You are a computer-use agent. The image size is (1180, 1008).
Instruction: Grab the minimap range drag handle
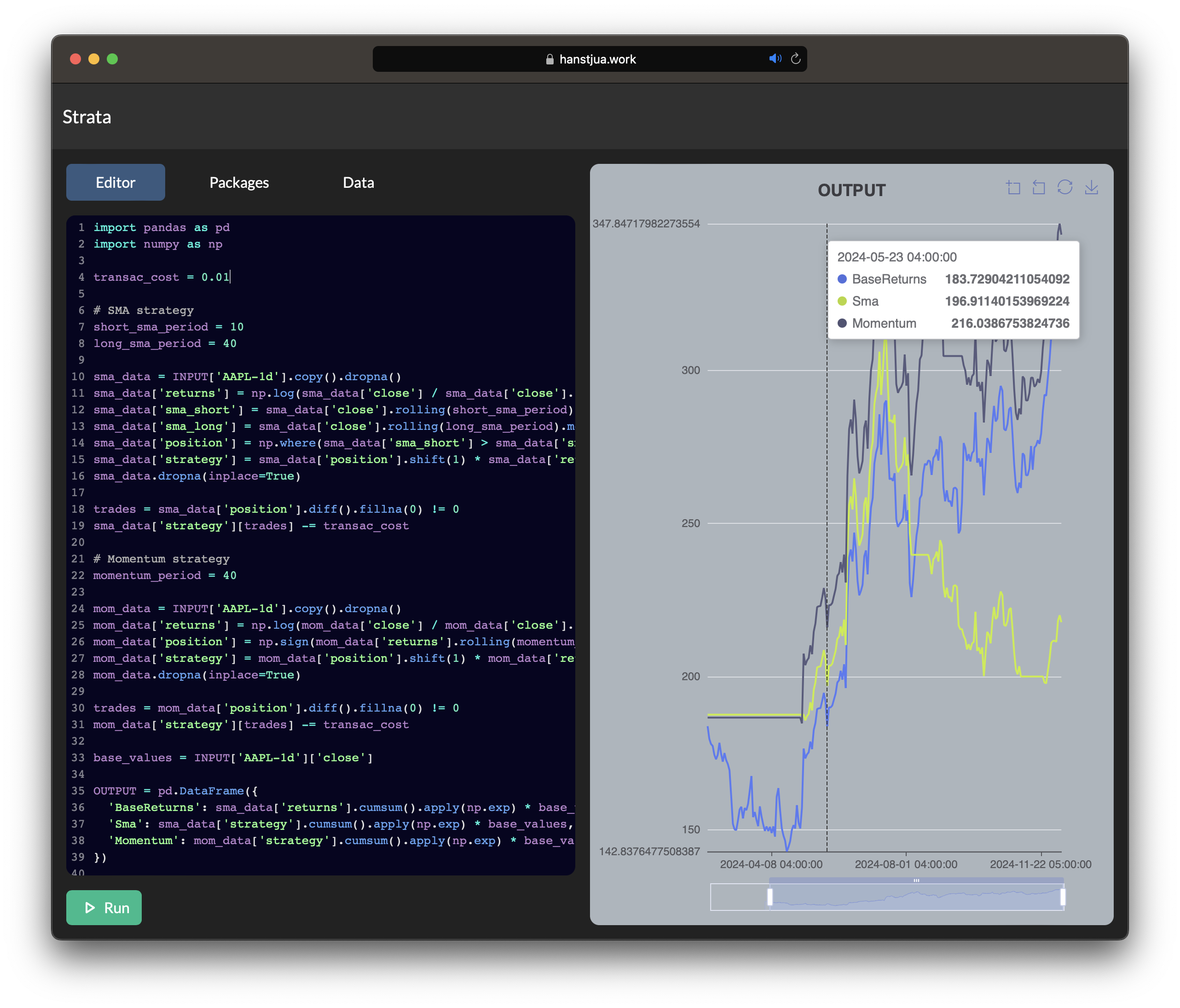point(918,881)
